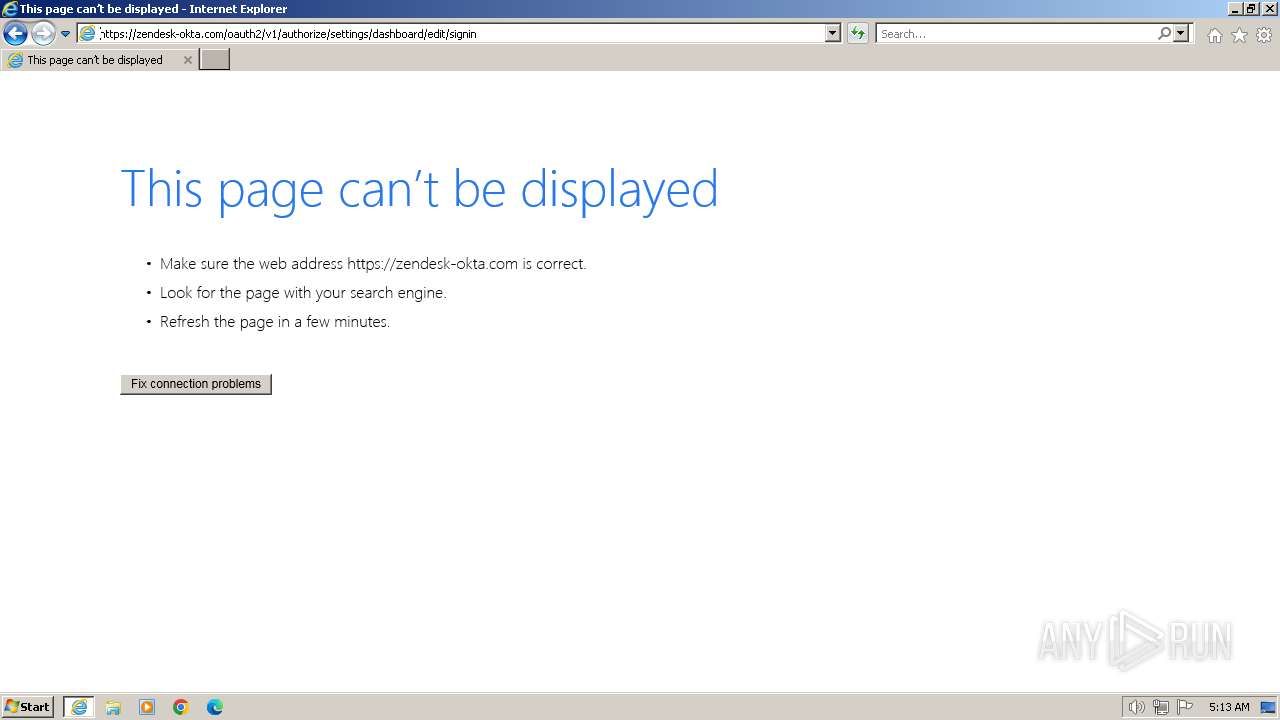
Task: Close the current tab with X
Action: click(x=187, y=60)
